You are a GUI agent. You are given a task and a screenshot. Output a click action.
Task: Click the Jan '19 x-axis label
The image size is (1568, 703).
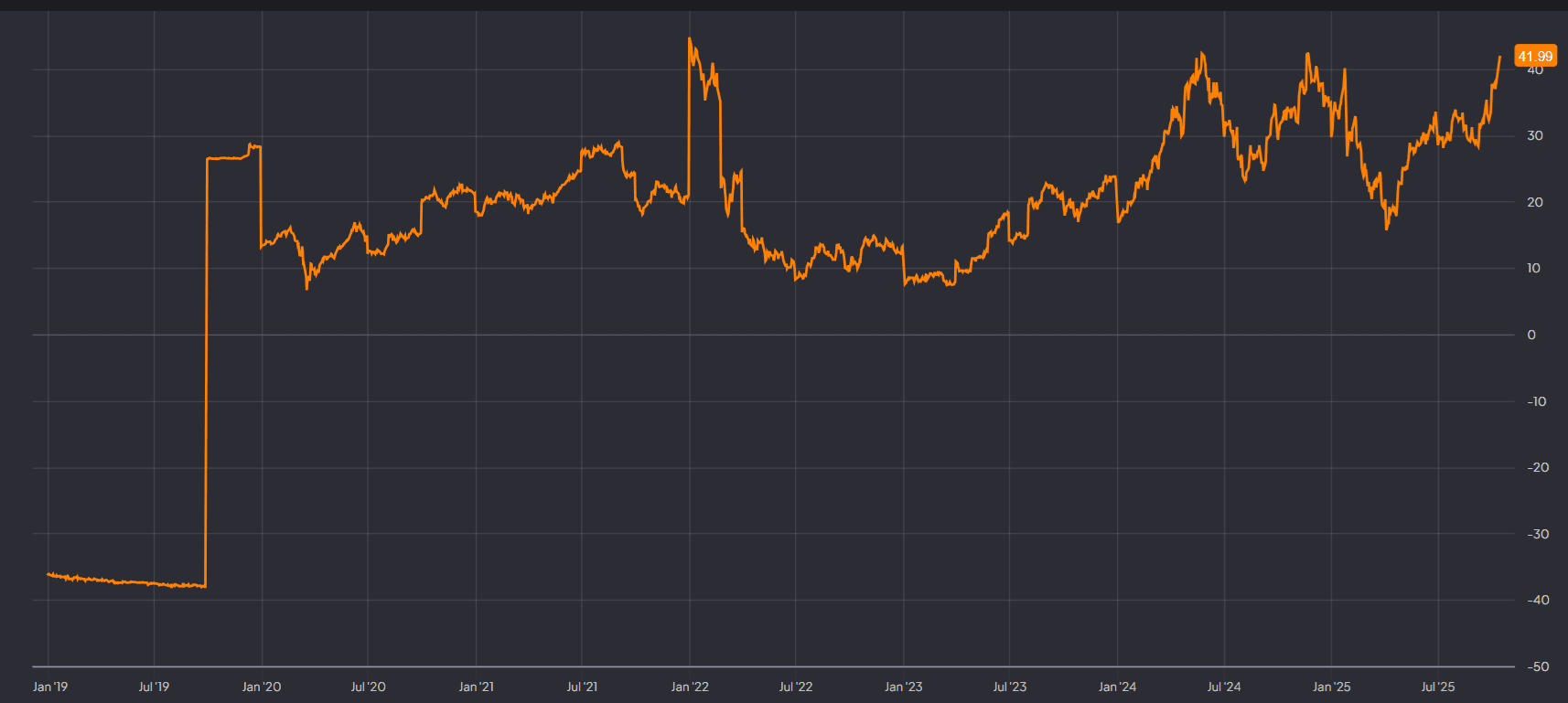[50, 687]
